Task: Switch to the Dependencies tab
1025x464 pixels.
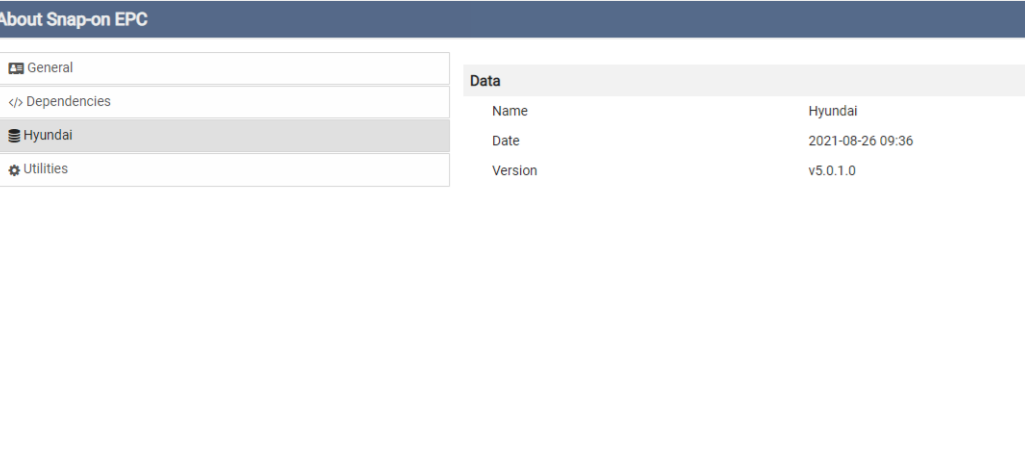Action: (68, 102)
